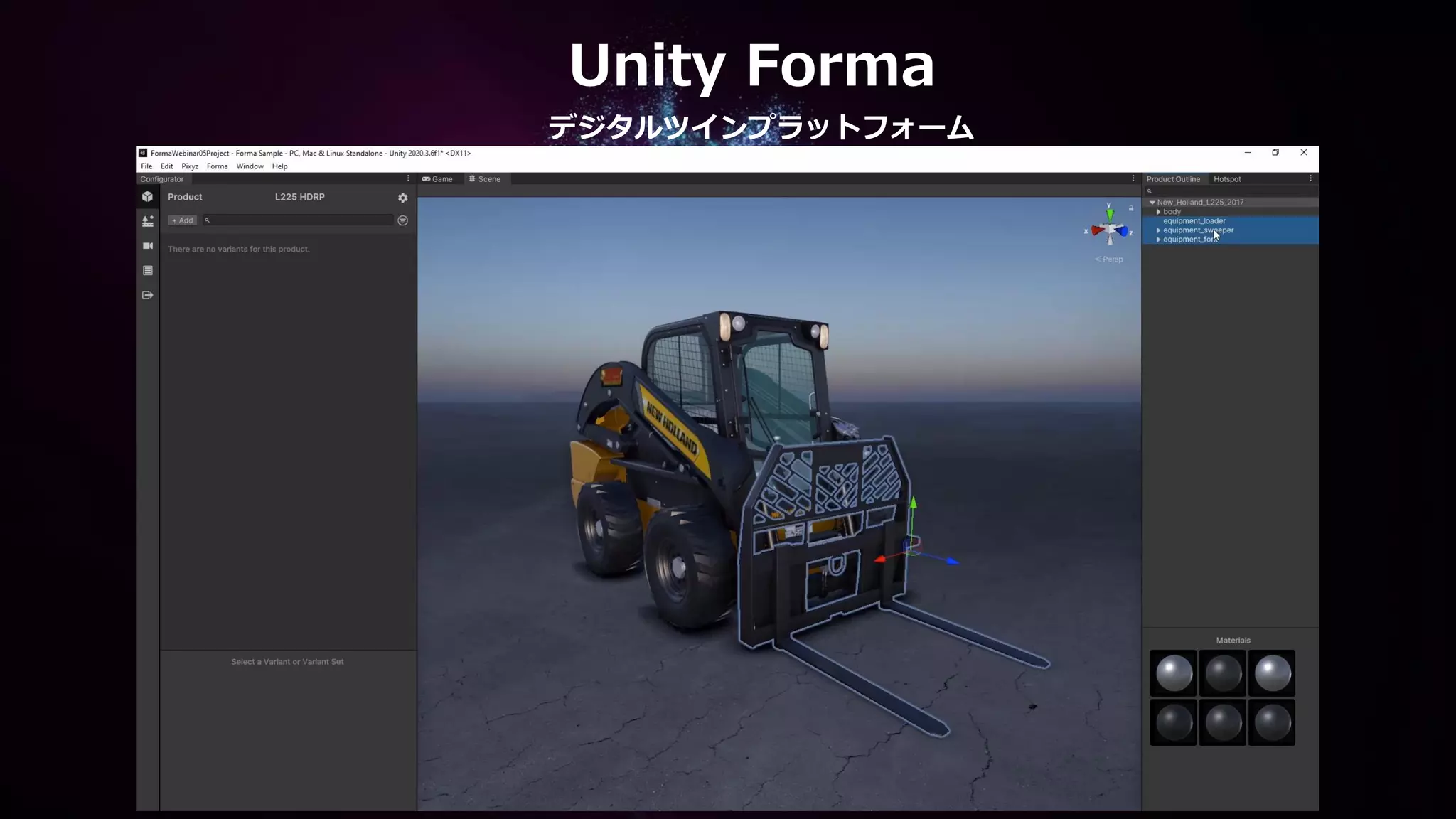Select first material sphere in top row

click(x=1174, y=673)
